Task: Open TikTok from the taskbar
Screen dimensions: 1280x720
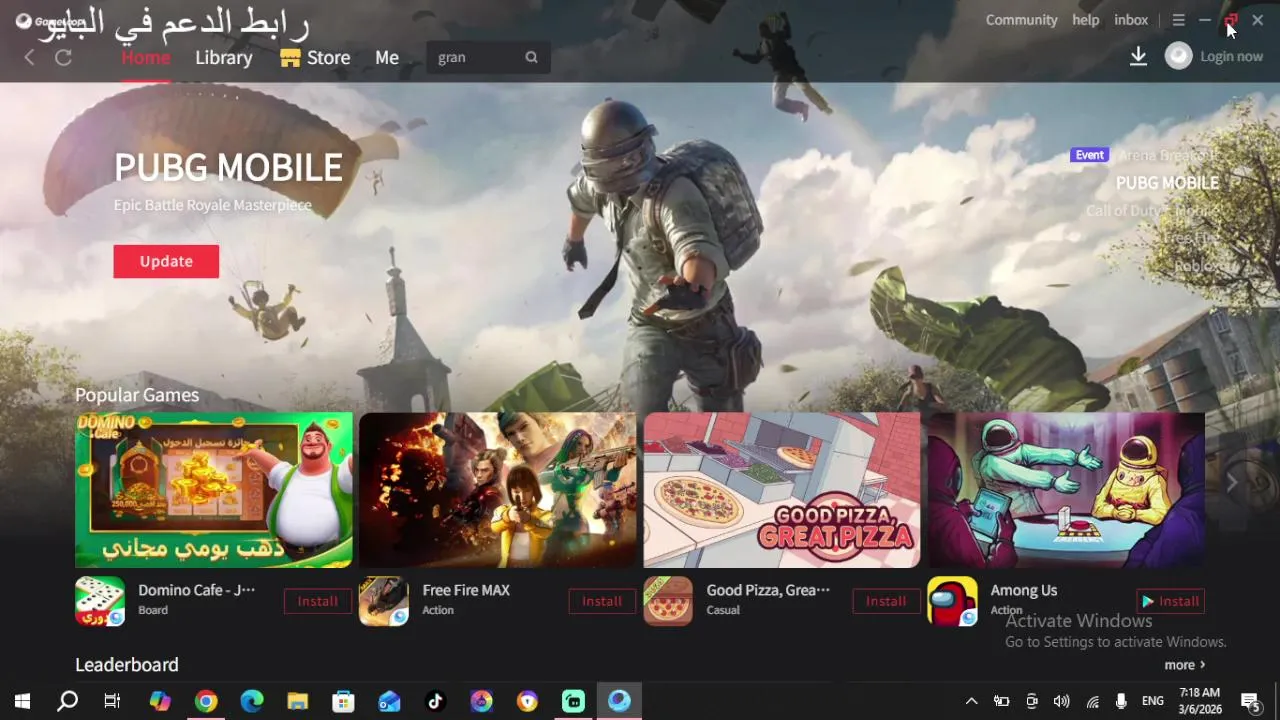Action: point(435,701)
